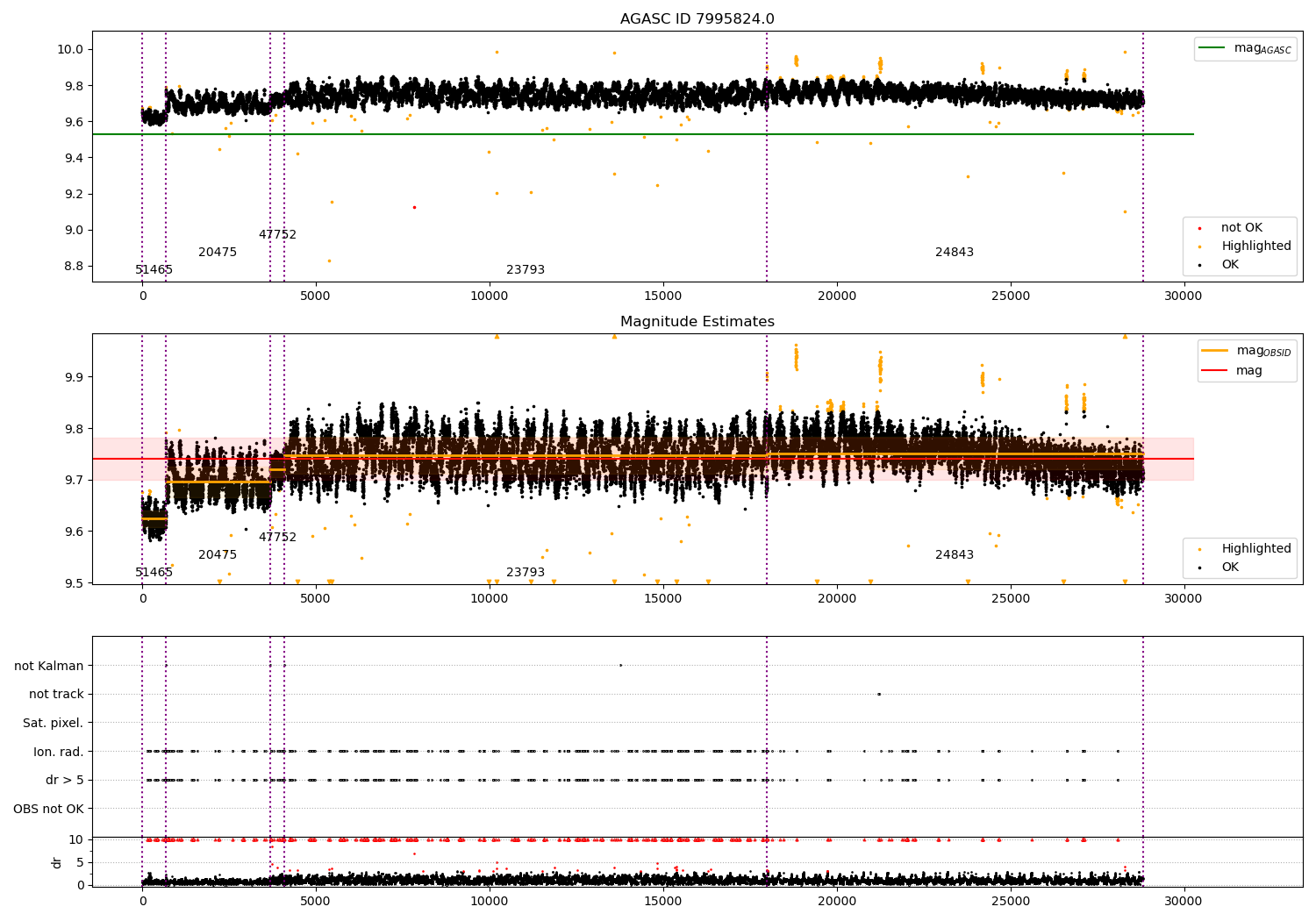This screenshot has height=921, width=1316.
Task: Click the OK legend entry in middle plot
Action: point(1219,567)
